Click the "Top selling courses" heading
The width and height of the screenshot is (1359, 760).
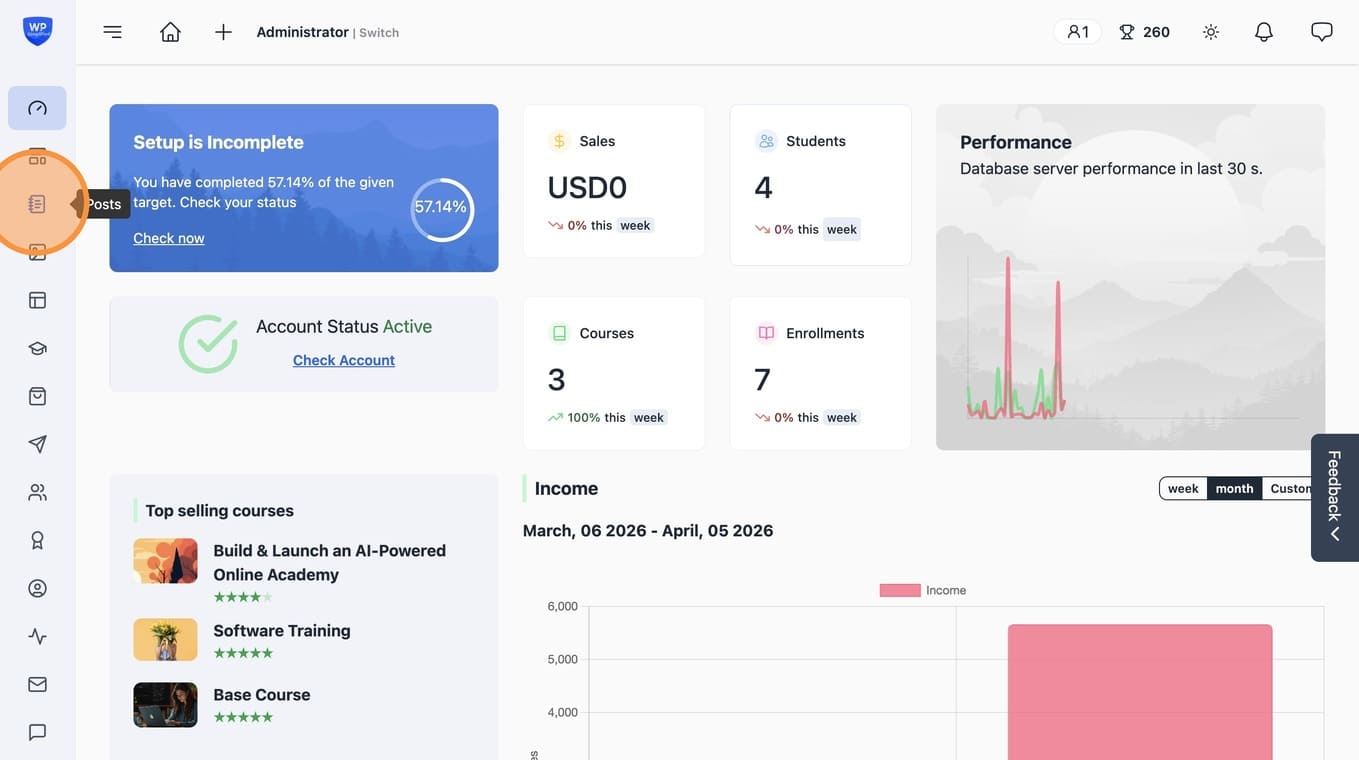click(220, 510)
